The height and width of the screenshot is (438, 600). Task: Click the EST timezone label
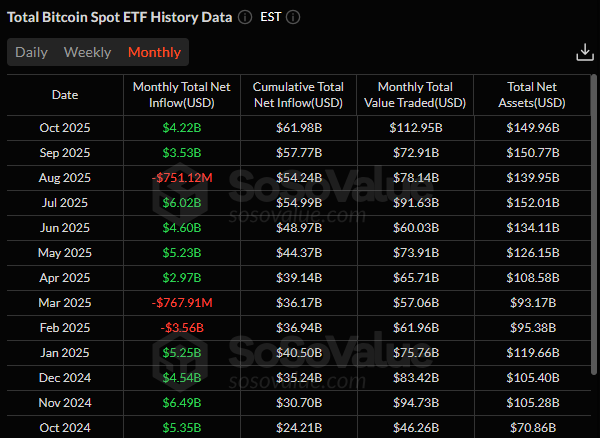[270, 18]
